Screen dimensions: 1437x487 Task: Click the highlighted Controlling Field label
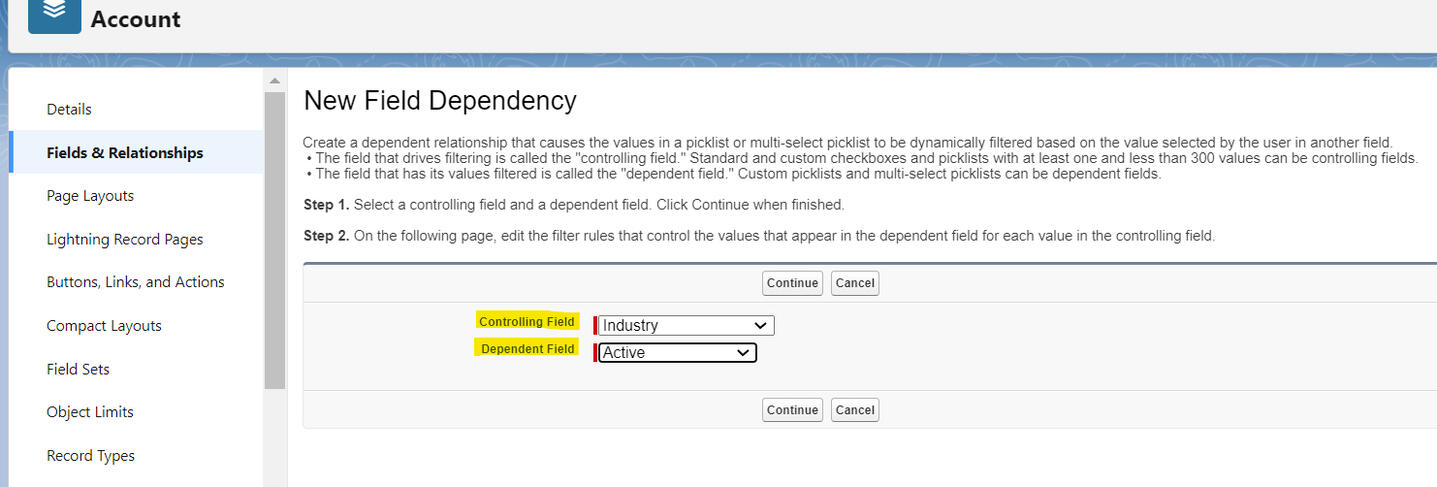pos(526,322)
